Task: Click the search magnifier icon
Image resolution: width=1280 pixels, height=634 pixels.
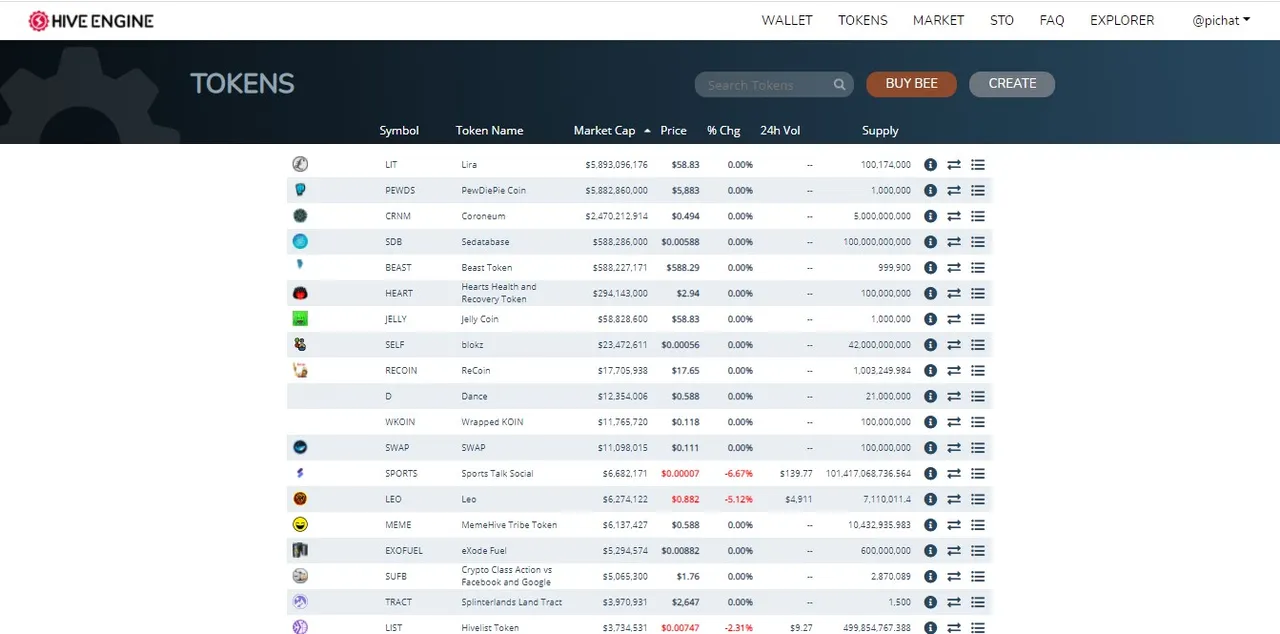Action: pos(840,85)
